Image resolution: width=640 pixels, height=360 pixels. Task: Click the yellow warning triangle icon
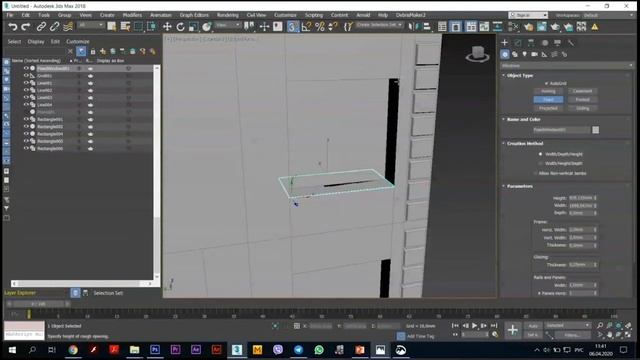(595, 27)
